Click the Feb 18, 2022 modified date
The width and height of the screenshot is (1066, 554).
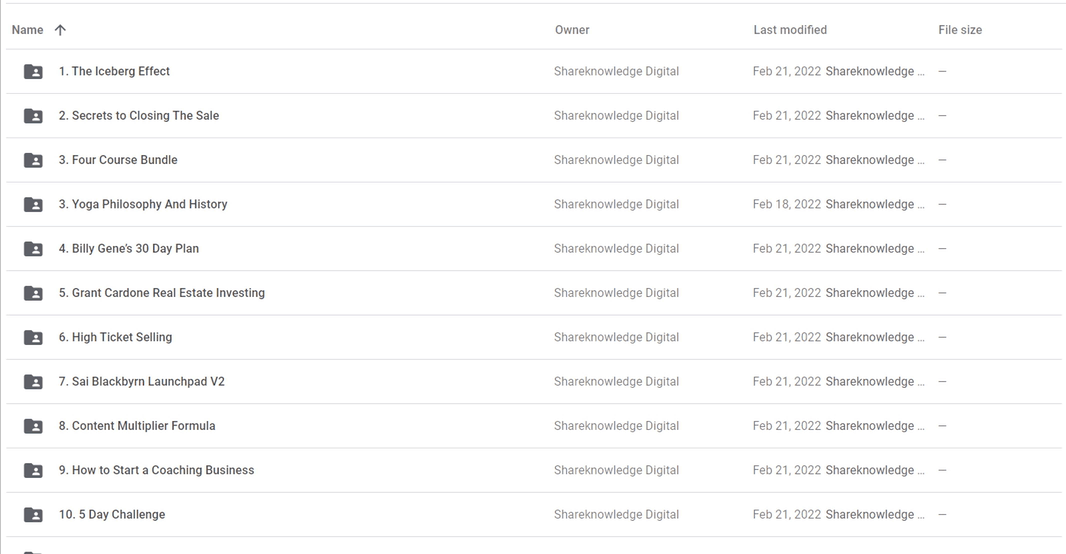787,204
